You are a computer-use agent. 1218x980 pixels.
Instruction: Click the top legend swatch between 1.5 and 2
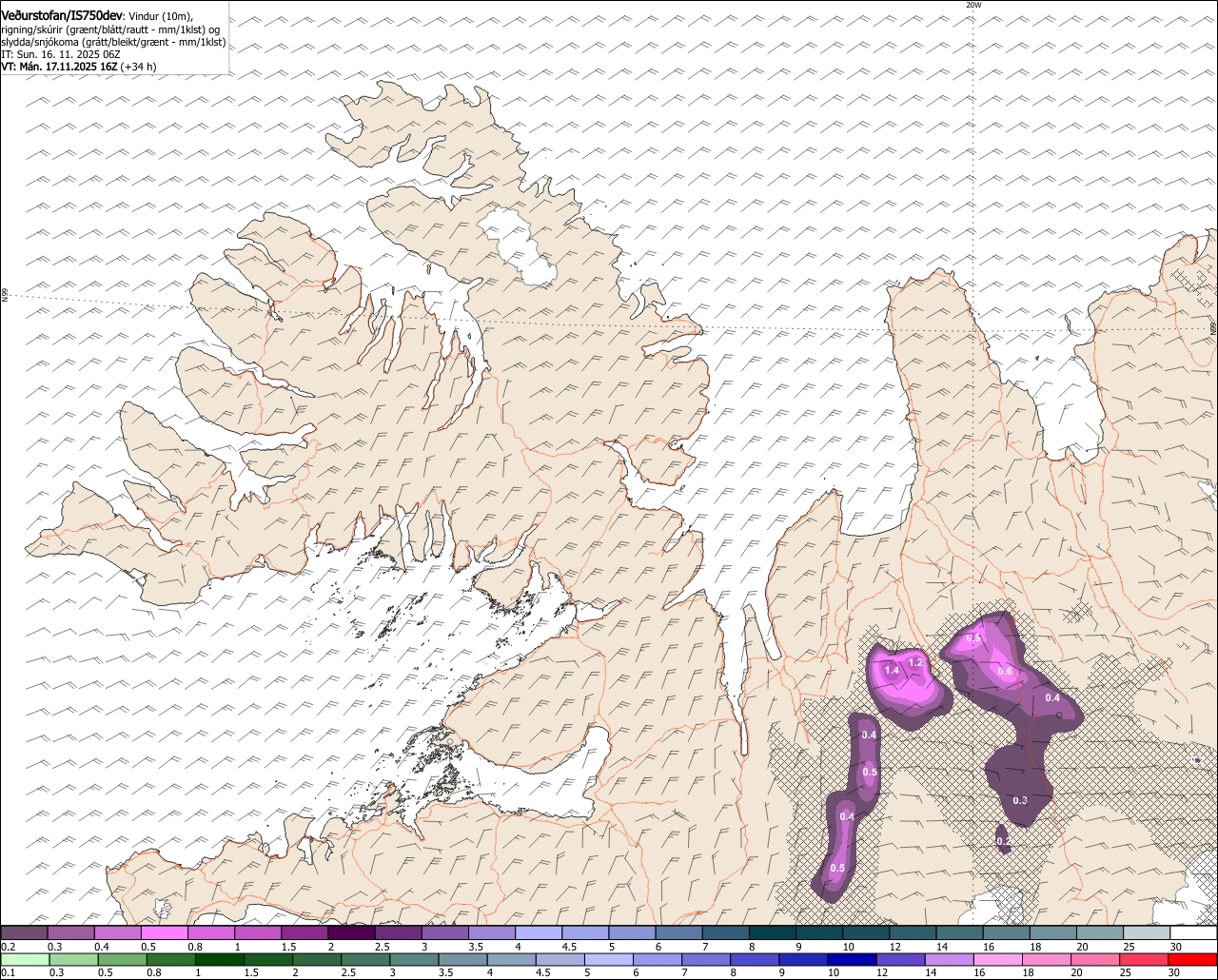coord(304,932)
